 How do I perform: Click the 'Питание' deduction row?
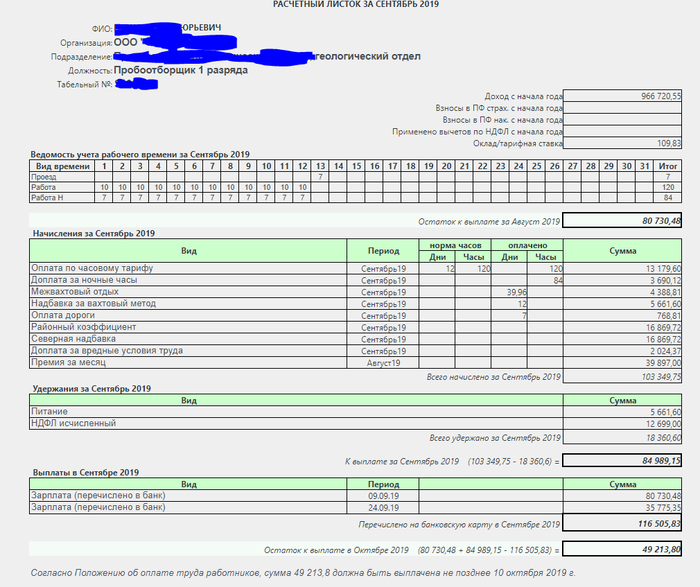point(355,412)
